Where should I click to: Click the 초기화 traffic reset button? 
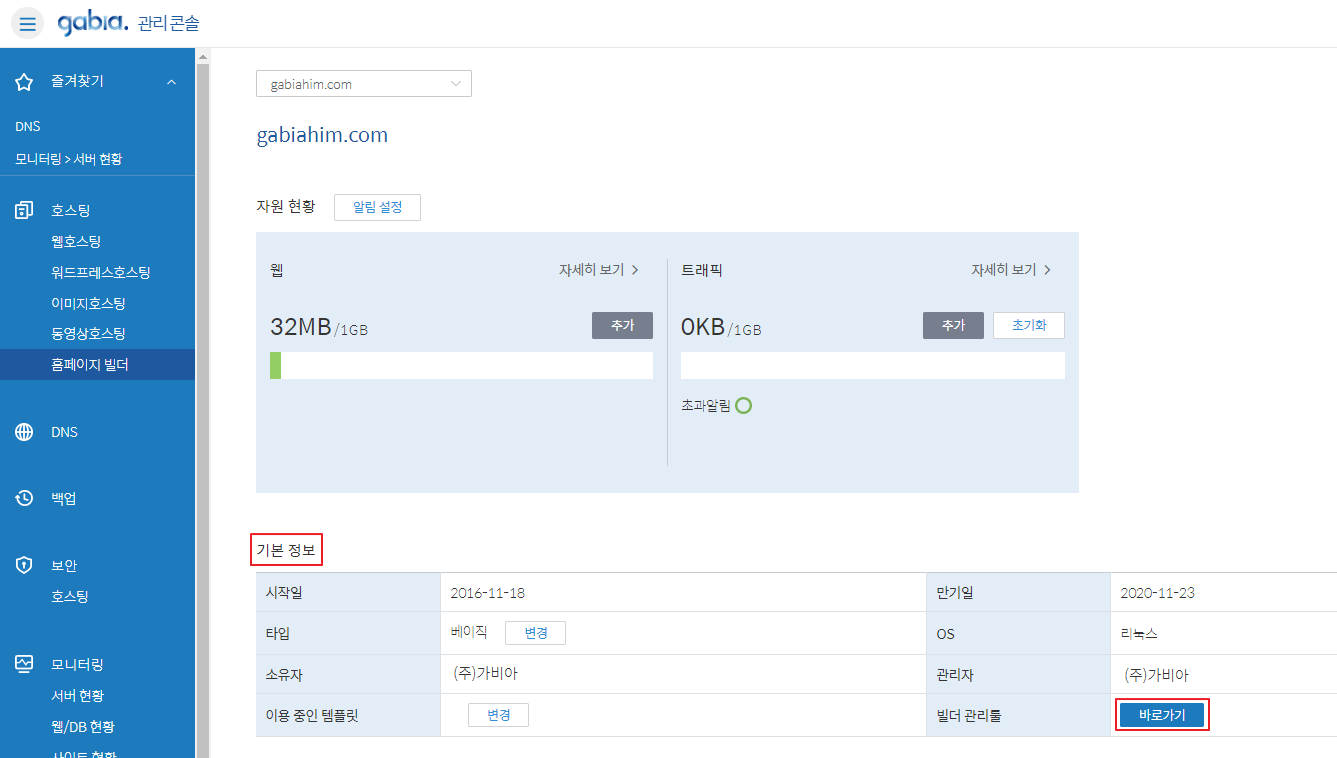tap(1029, 326)
